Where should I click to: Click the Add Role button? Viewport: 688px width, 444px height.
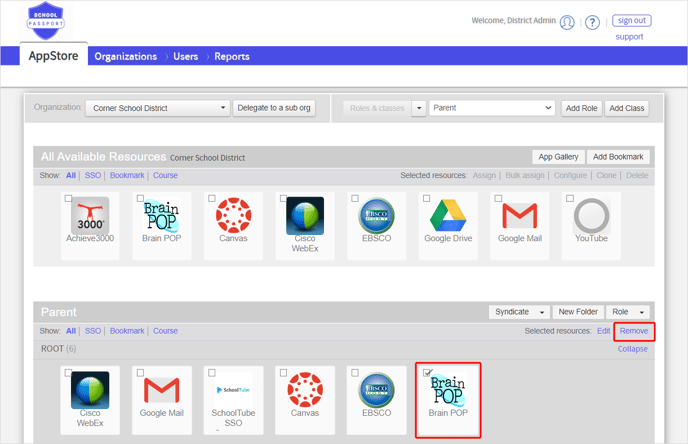tap(581, 108)
